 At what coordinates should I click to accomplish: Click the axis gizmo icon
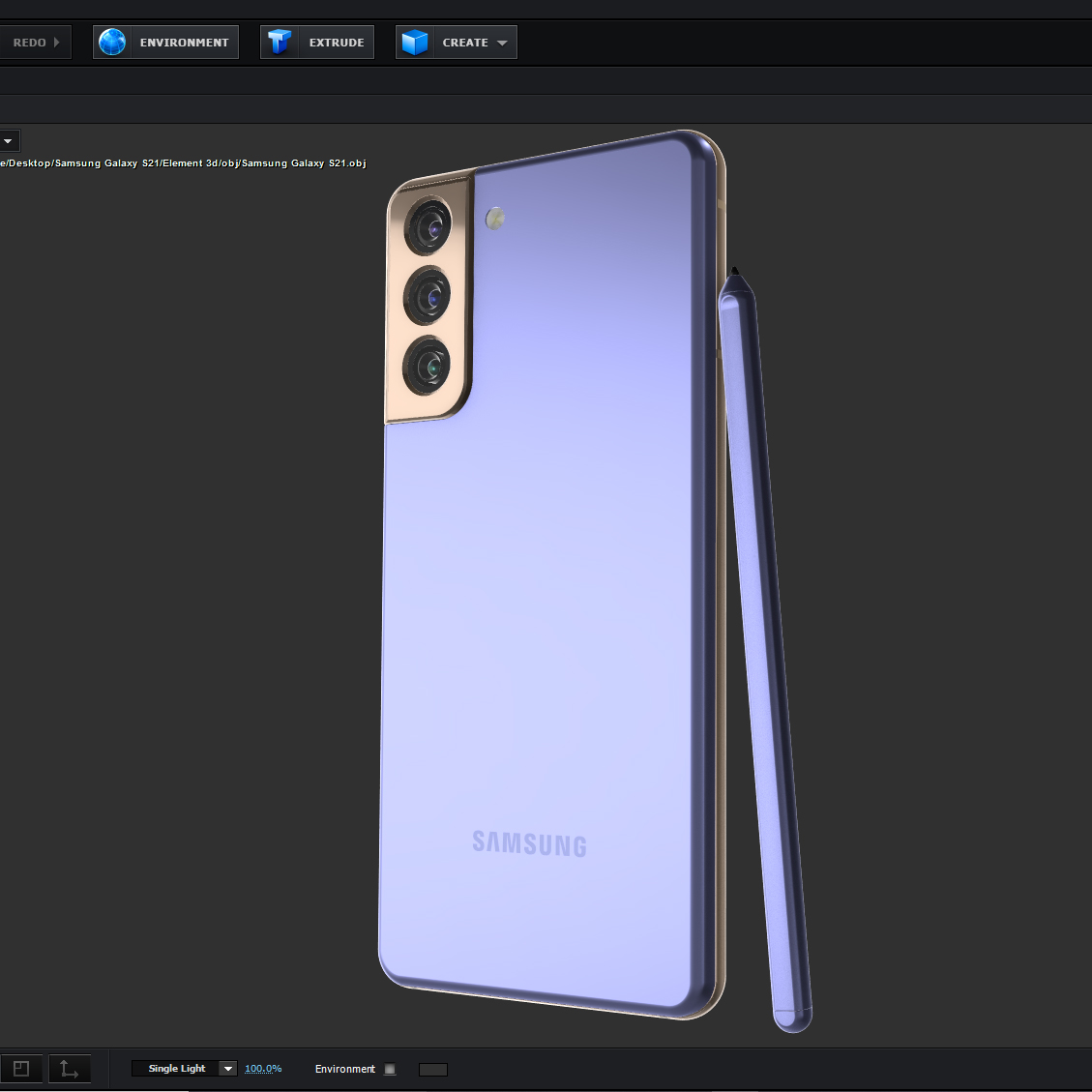(69, 1069)
